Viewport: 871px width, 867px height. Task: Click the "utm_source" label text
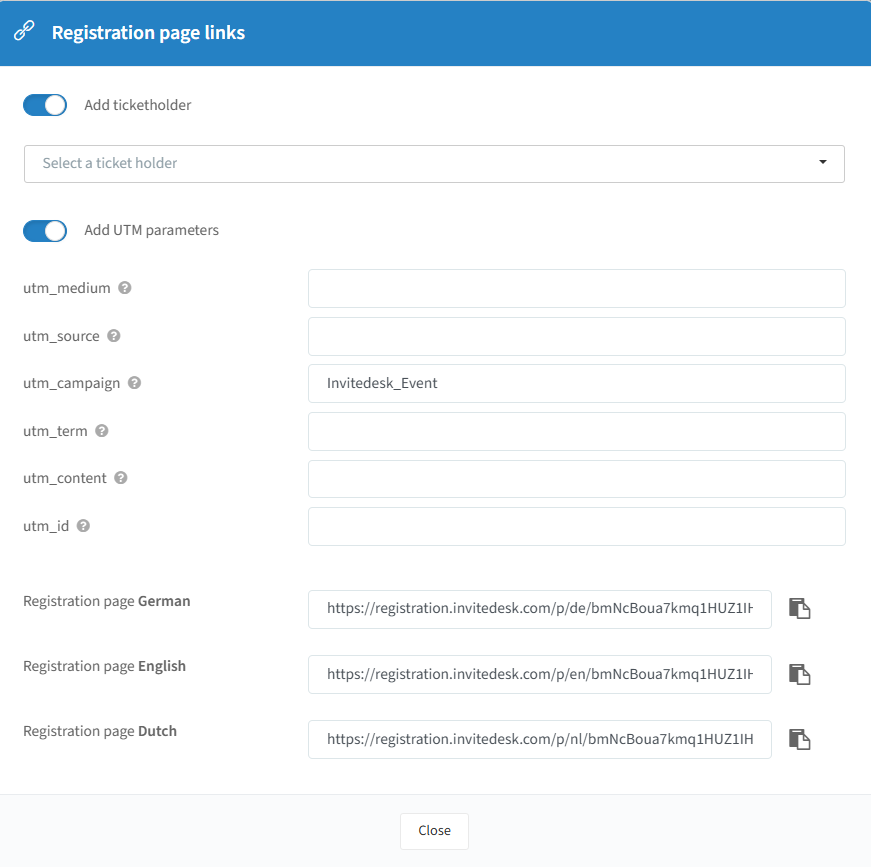coord(61,336)
